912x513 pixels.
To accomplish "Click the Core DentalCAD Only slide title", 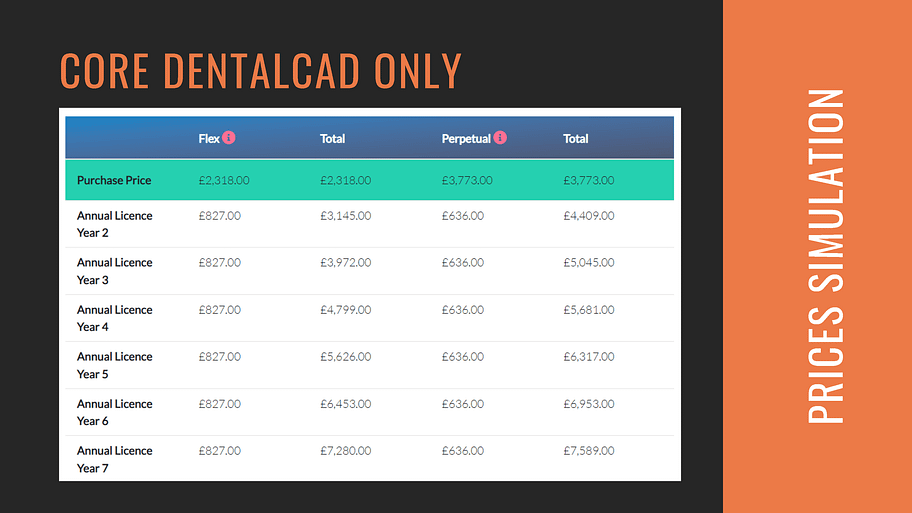I will 261,71.
